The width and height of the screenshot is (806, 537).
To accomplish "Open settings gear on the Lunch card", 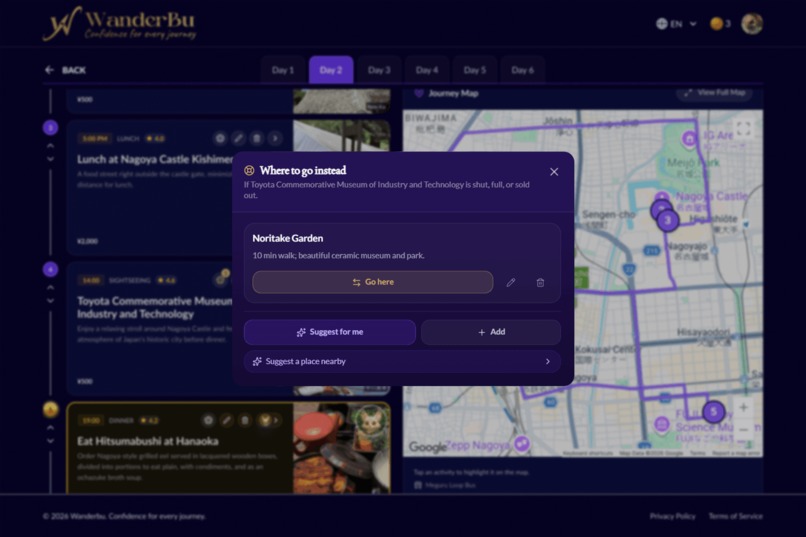I will click(x=220, y=138).
